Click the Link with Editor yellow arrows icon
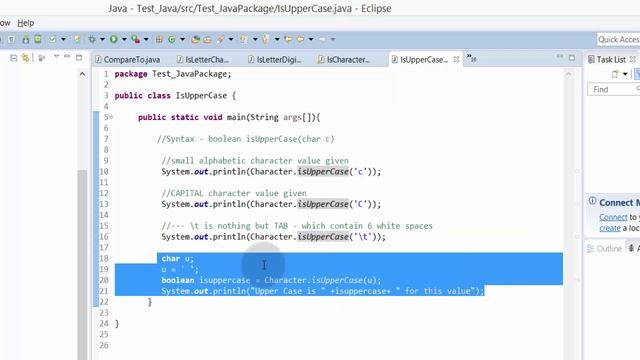Image resolution: width=640 pixels, height=360 pixels. pyautogui.click(x=26, y=58)
